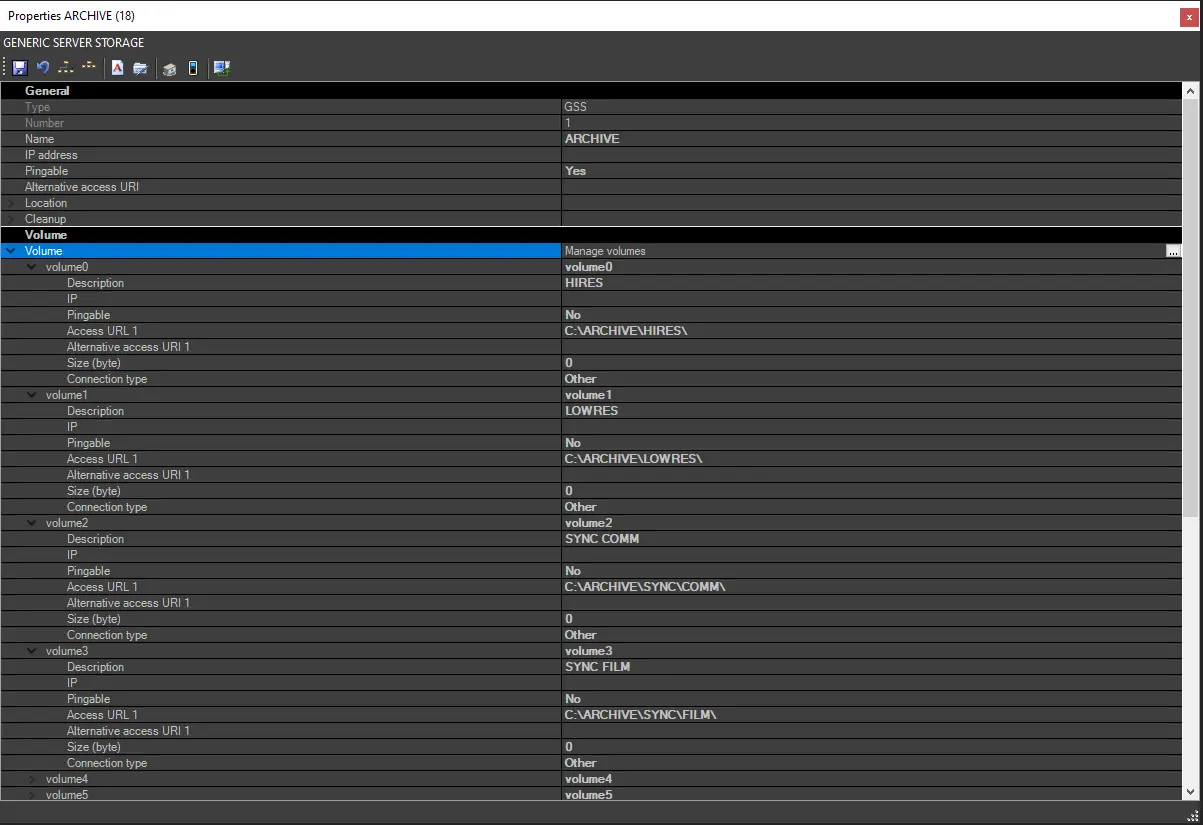Click the vertical scrollbar down arrow

point(1190,792)
